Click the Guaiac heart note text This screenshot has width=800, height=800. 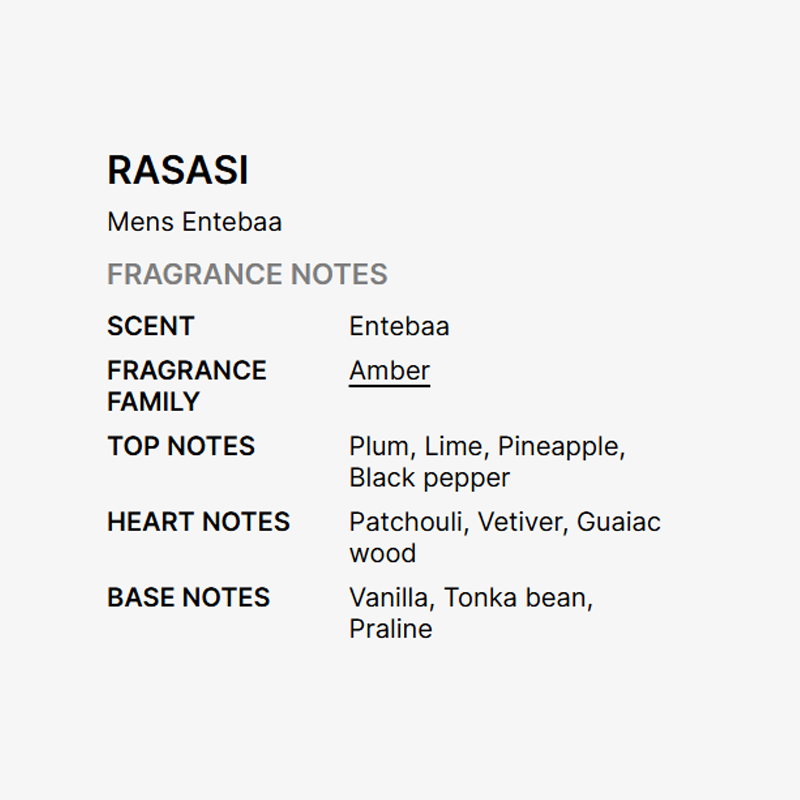[618, 522]
